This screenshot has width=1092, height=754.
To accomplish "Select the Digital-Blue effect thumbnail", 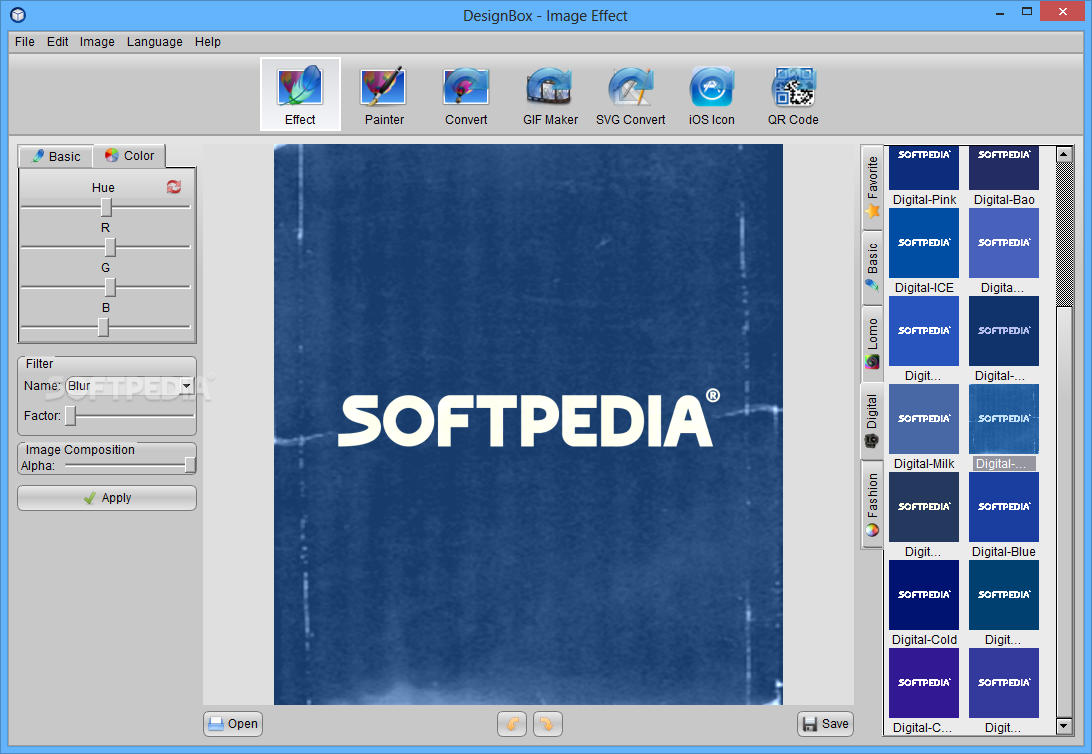I will click(1004, 507).
